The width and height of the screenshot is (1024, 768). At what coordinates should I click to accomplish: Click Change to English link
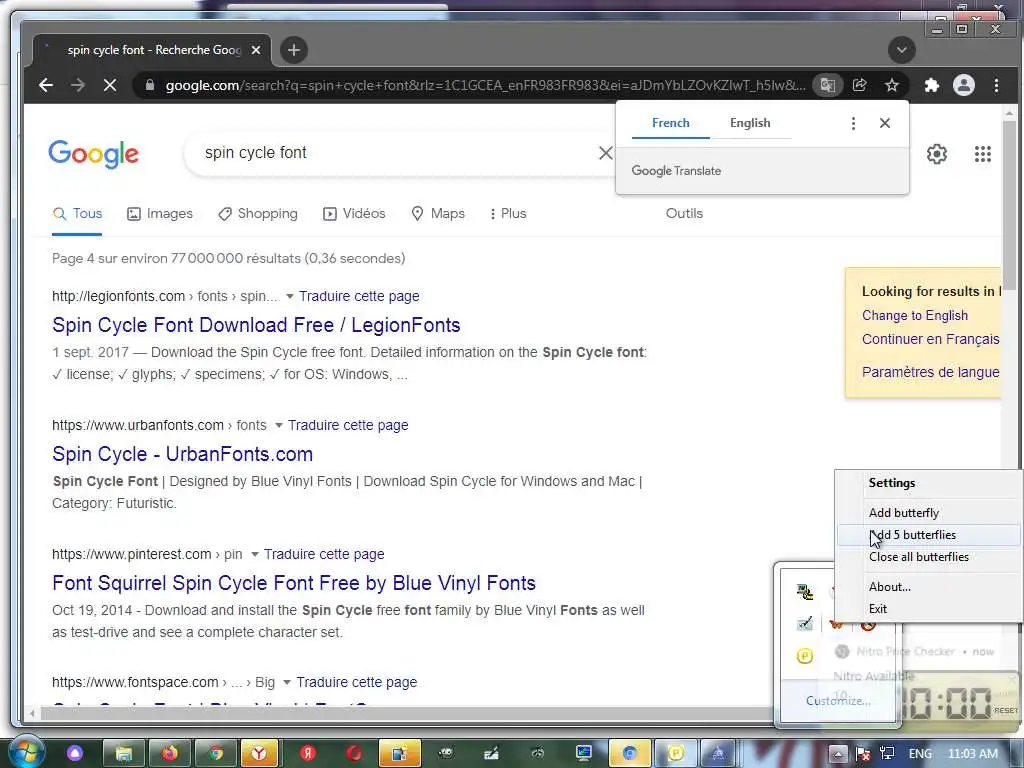(914, 315)
